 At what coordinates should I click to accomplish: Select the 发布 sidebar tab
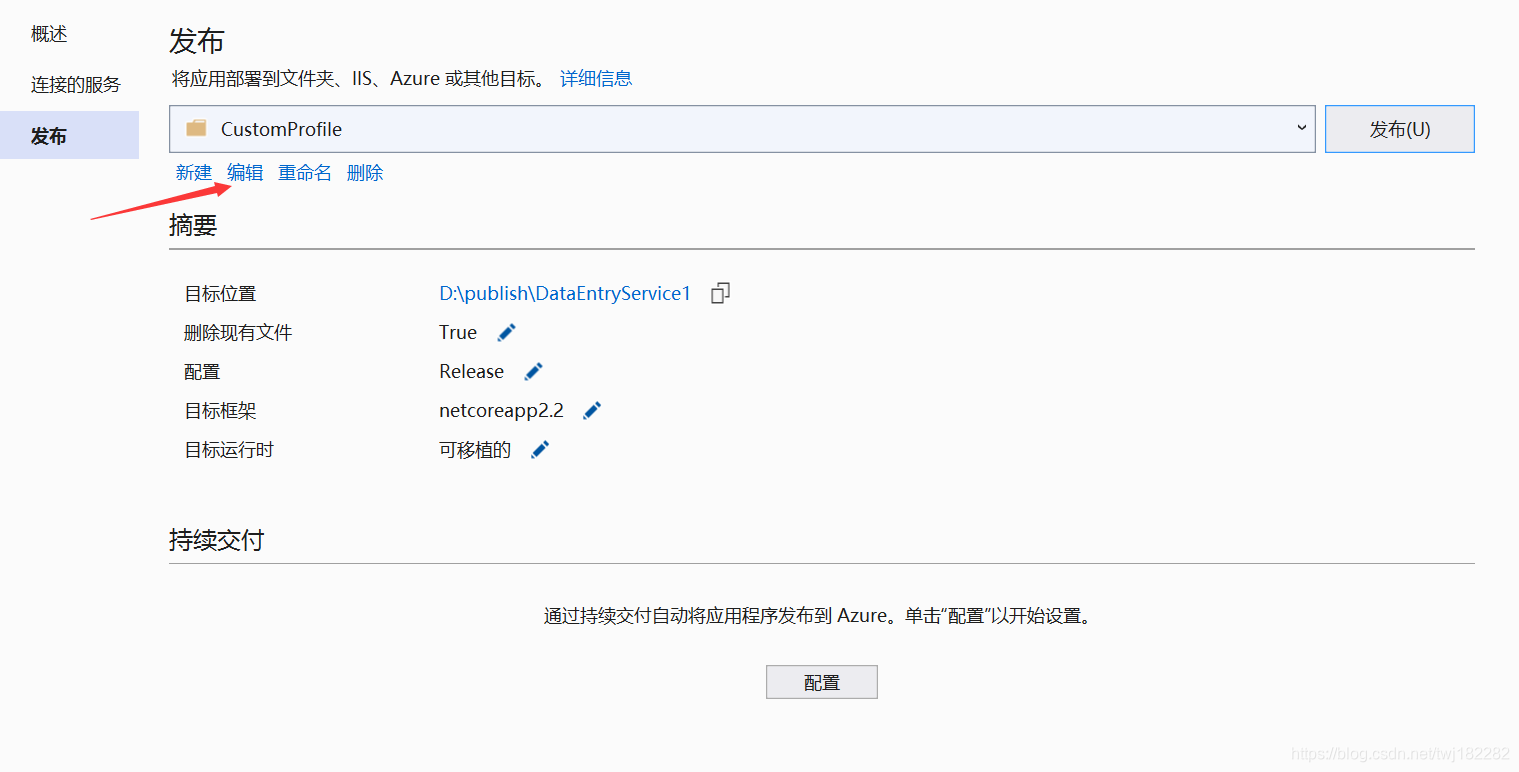pyautogui.click(x=69, y=135)
